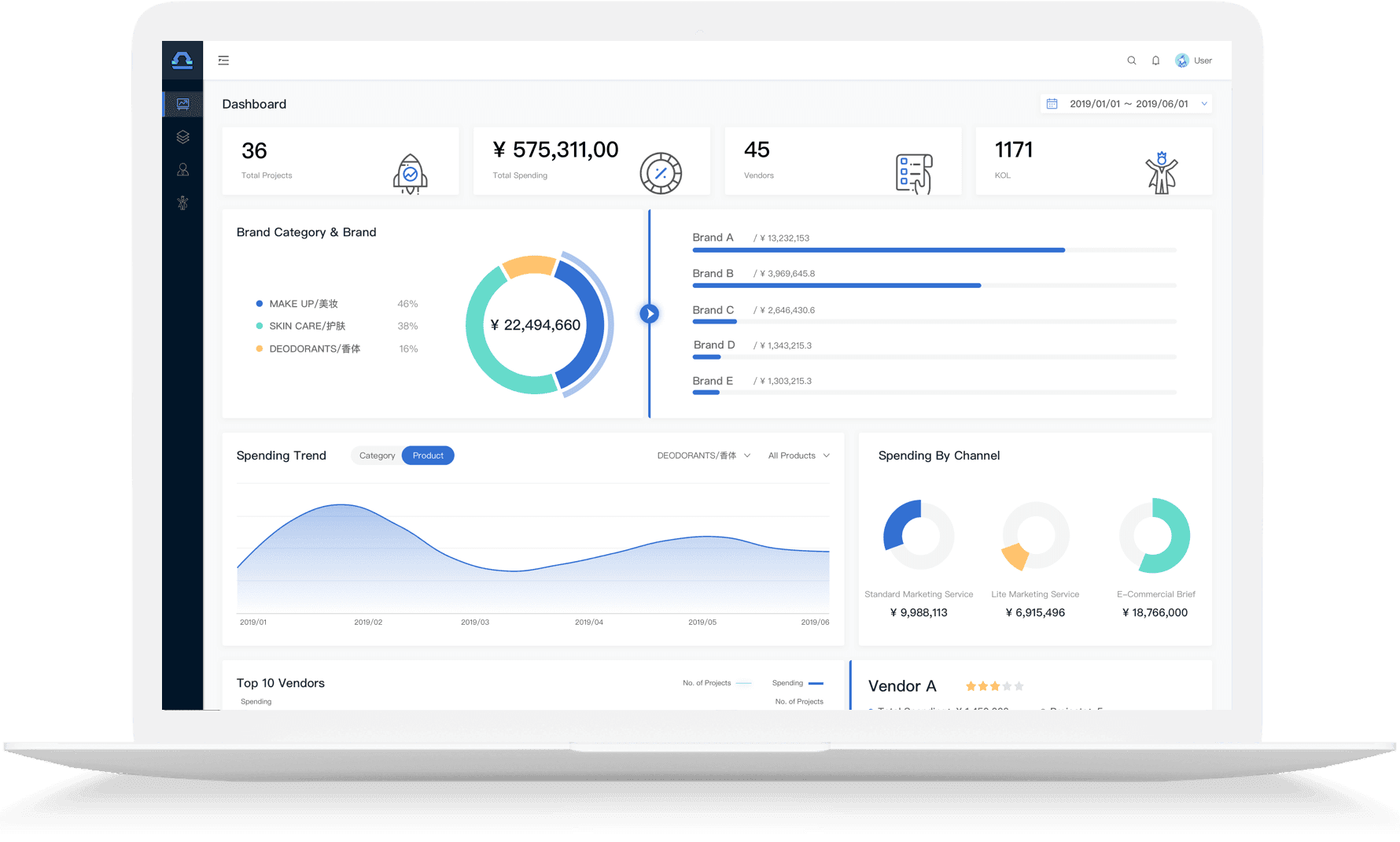The width and height of the screenshot is (1400, 842).
Task: Click Brand A progress bar
Action: click(934, 250)
